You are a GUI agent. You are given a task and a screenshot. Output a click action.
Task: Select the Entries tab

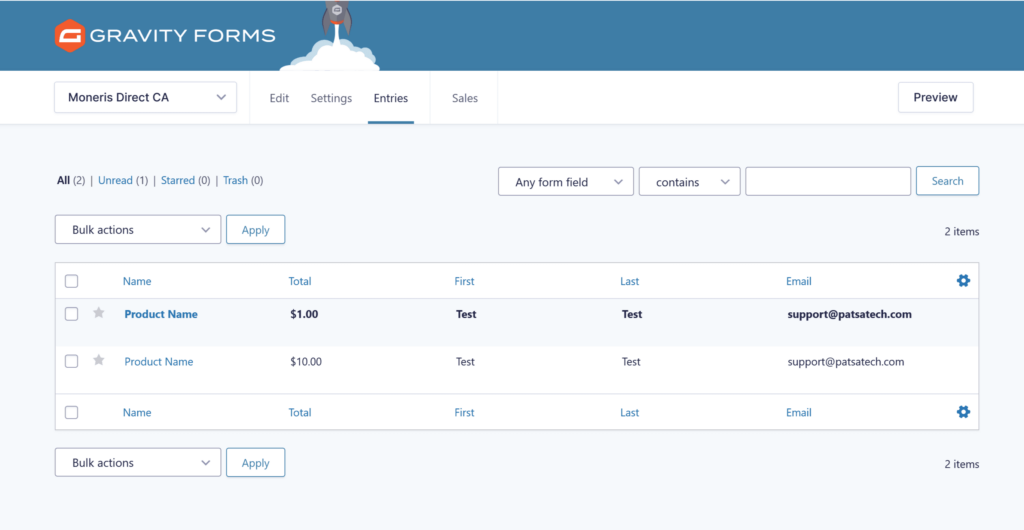pos(391,98)
